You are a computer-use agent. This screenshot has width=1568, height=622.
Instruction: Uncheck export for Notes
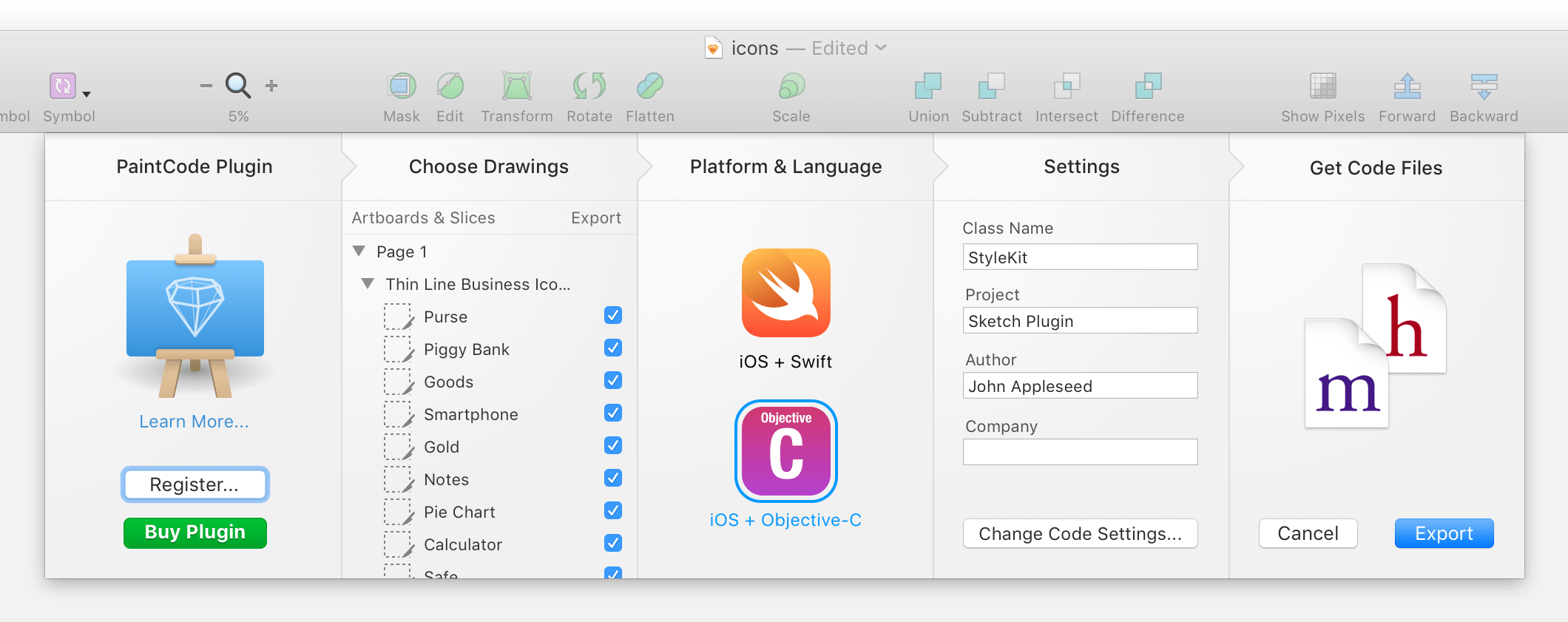[x=613, y=479]
